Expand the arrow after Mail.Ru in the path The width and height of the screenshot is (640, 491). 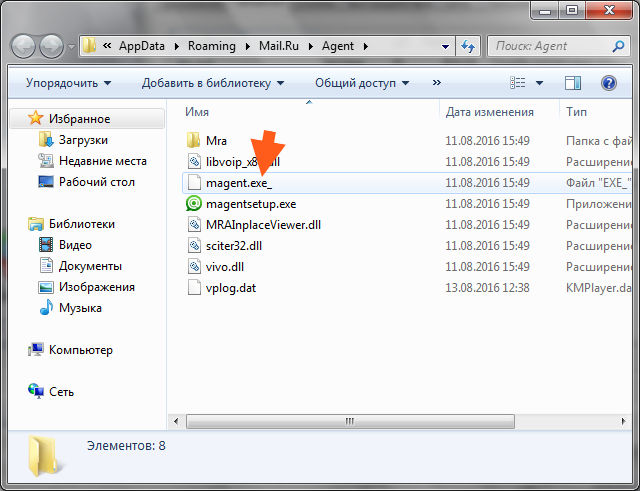click(311, 47)
